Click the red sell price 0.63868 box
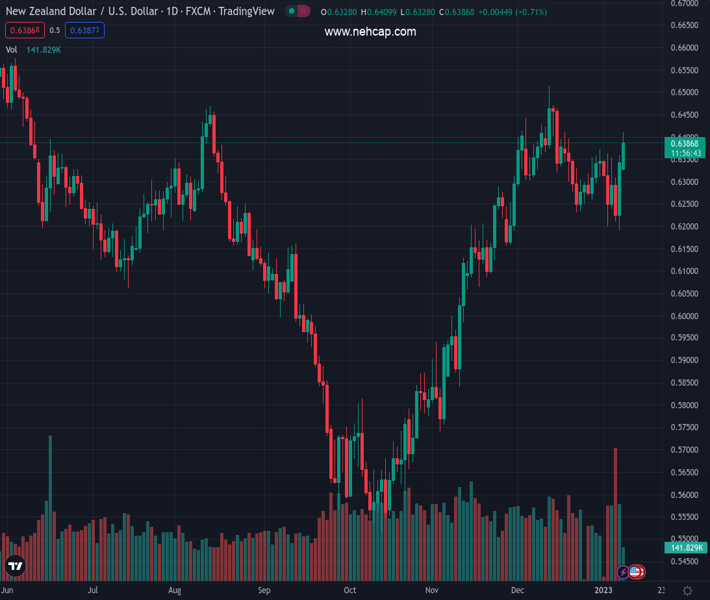 (x=23, y=31)
